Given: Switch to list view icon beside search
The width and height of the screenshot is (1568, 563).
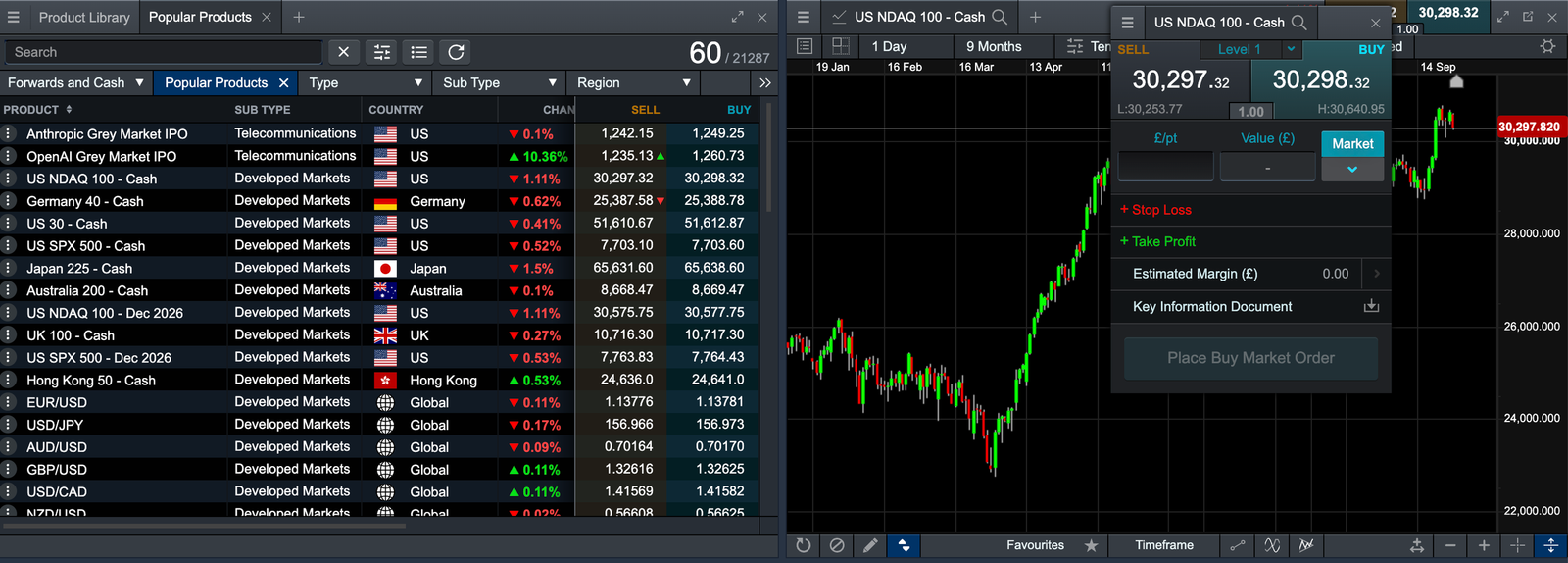Looking at the screenshot, I should [x=419, y=52].
